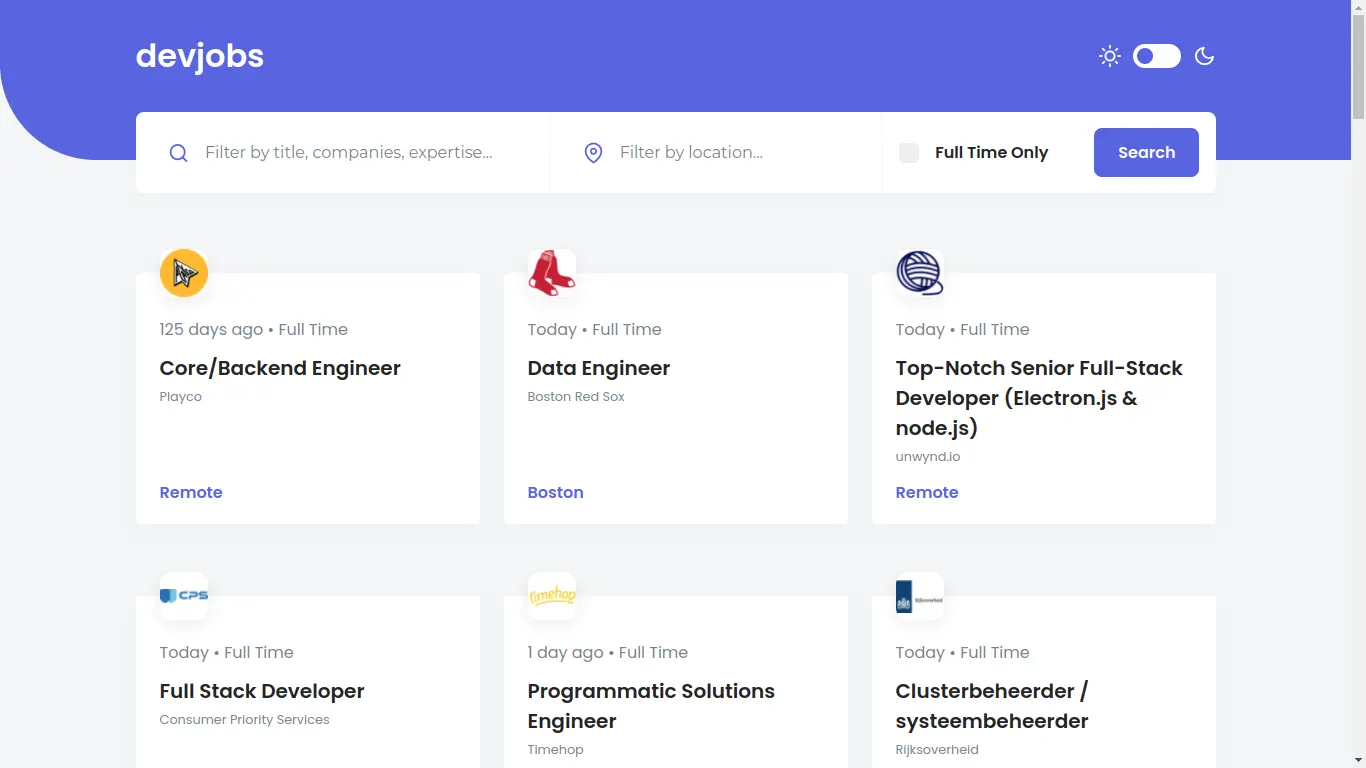This screenshot has width=1366, height=768.
Task: Click the unwynd.io yarn ball logo
Action: 919,272
